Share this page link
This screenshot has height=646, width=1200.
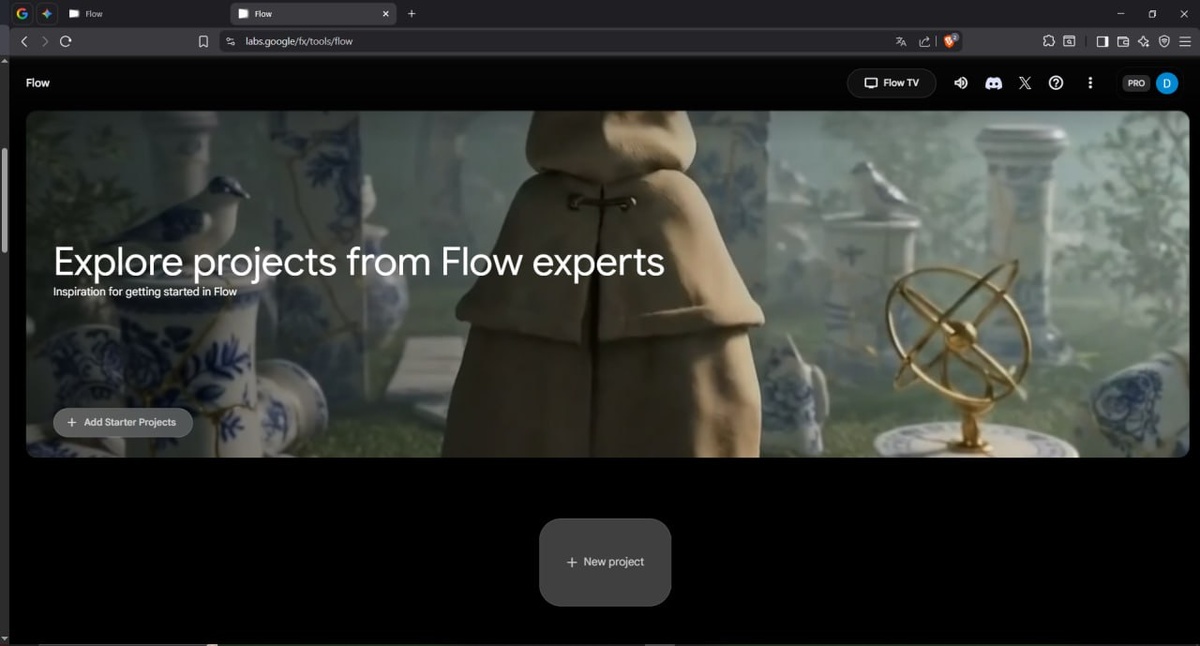tap(925, 41)
